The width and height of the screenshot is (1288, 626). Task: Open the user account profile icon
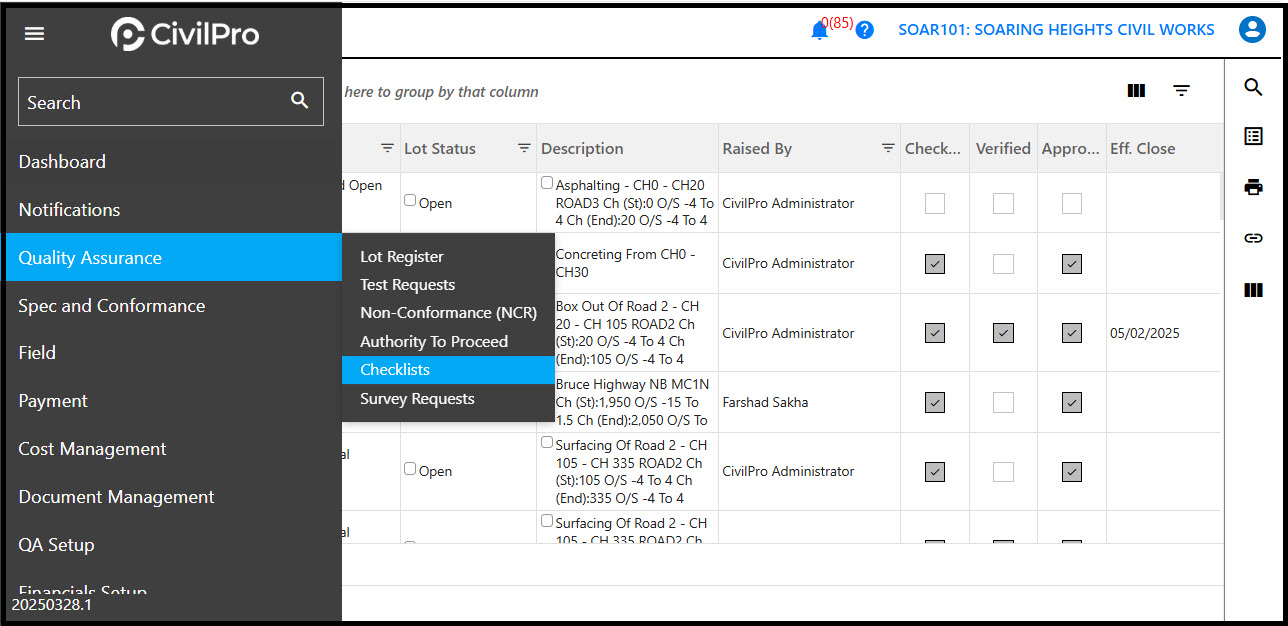point(1252,30)
